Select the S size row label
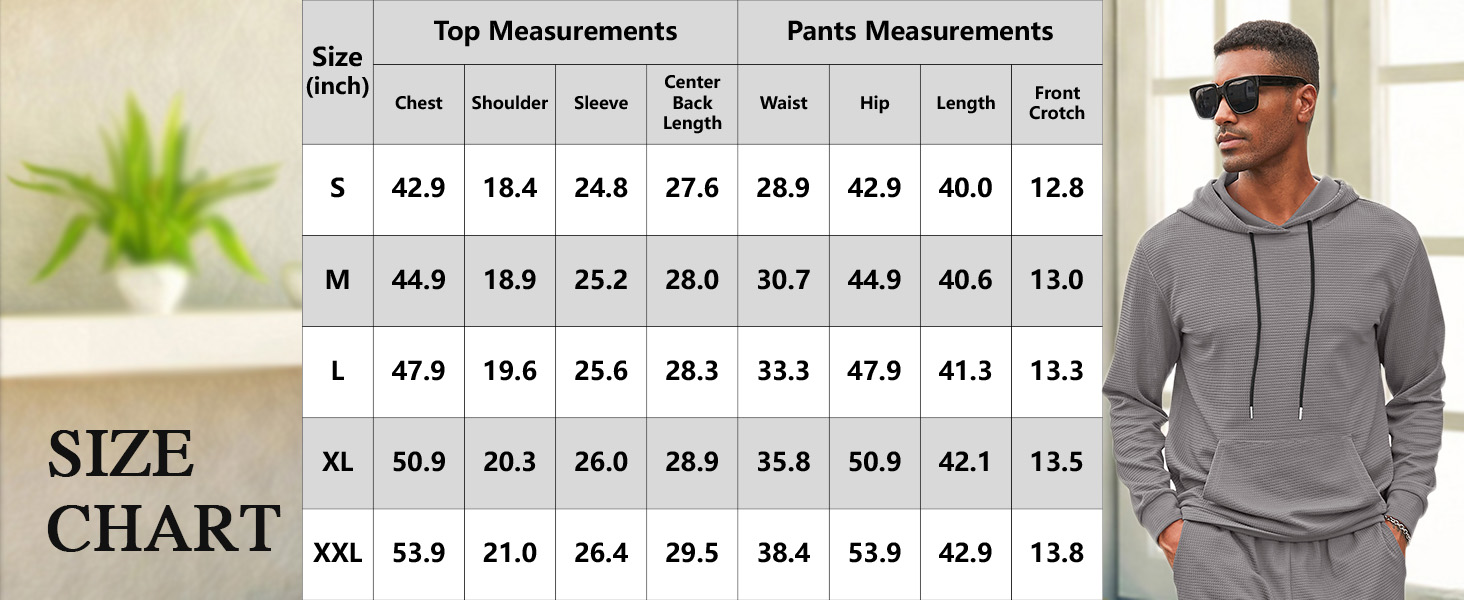The width and height of the screenshot is (1464, 600). coord(338,188)
